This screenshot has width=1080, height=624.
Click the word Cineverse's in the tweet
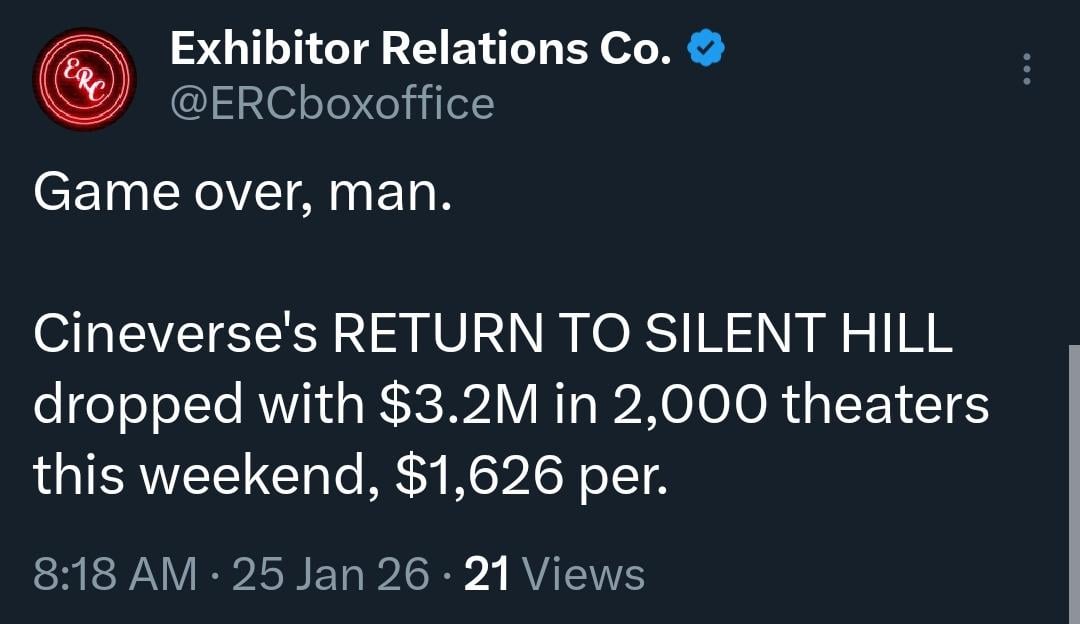point(176,336)
